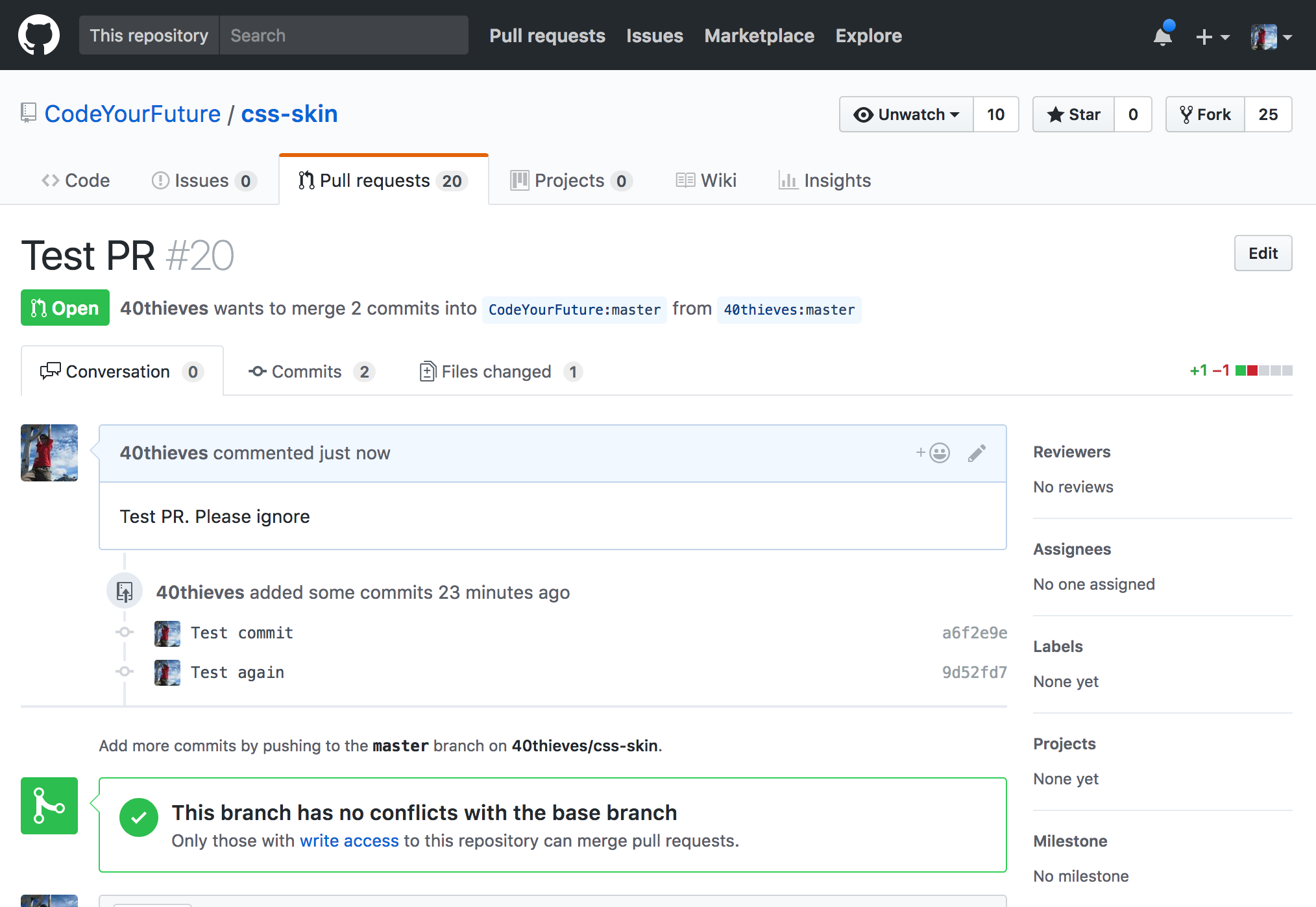
Task: Open the Issues repository tab
Action: click(204, 180)
